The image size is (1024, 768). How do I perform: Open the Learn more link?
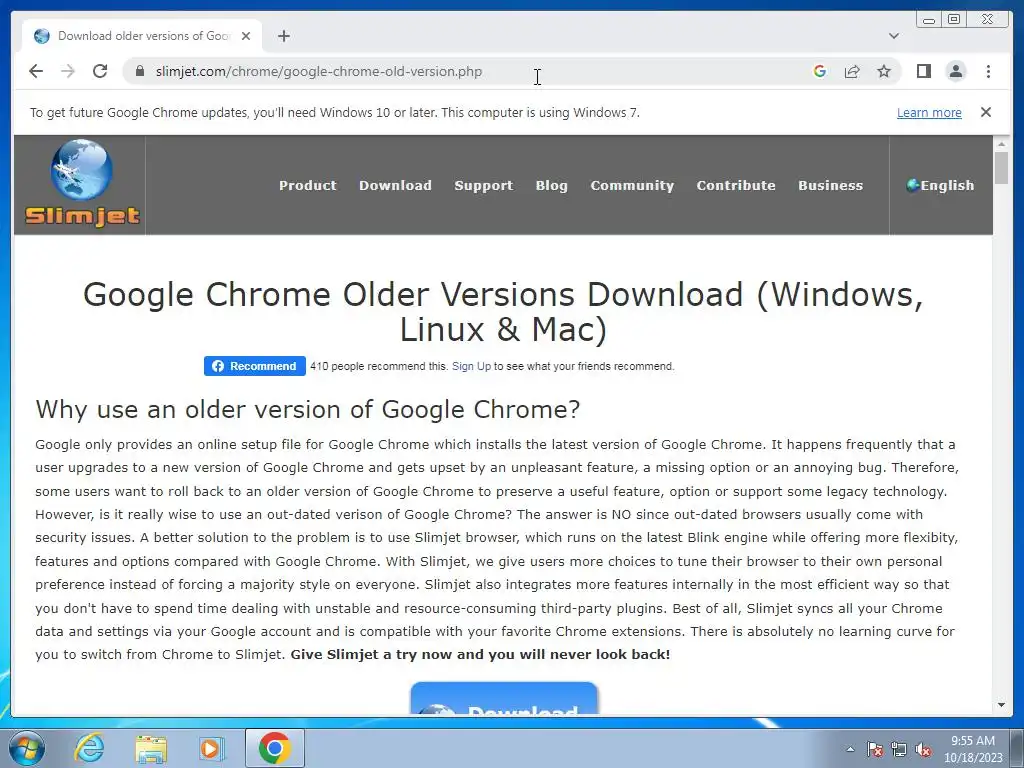coord(929,112)
